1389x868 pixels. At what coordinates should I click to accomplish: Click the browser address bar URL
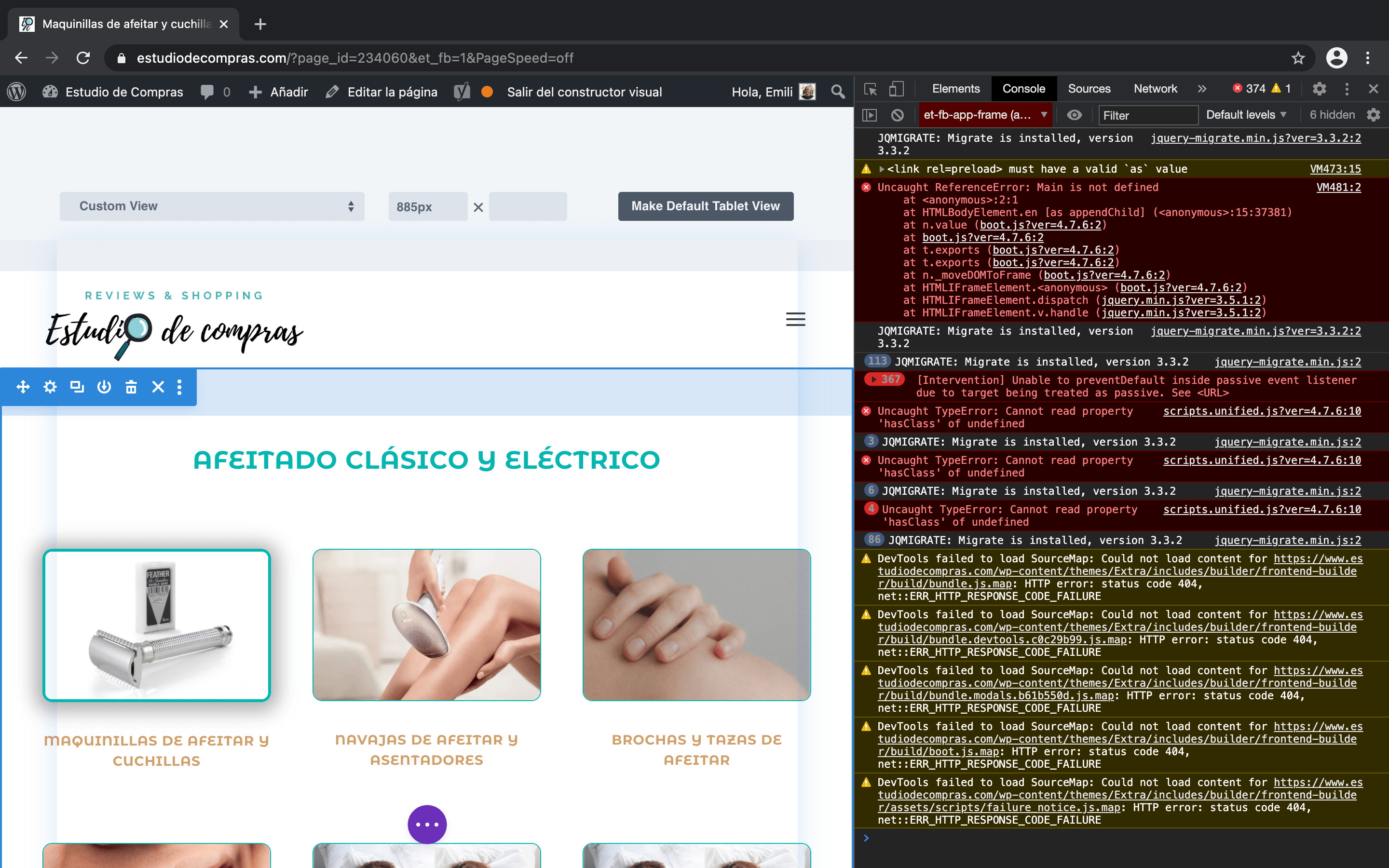point(354,58)
